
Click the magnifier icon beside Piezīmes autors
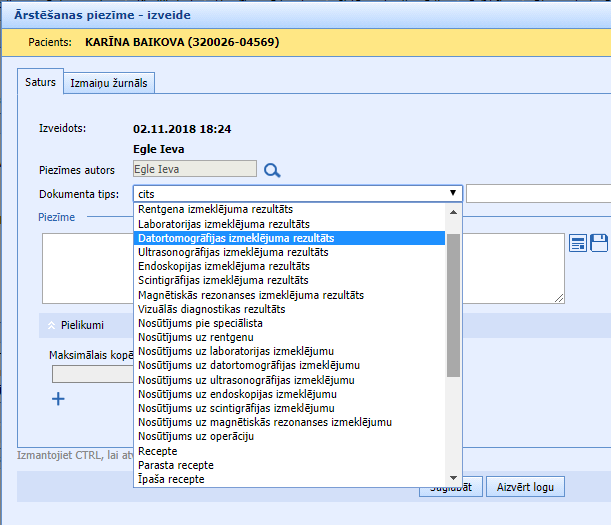click(272, 170)
